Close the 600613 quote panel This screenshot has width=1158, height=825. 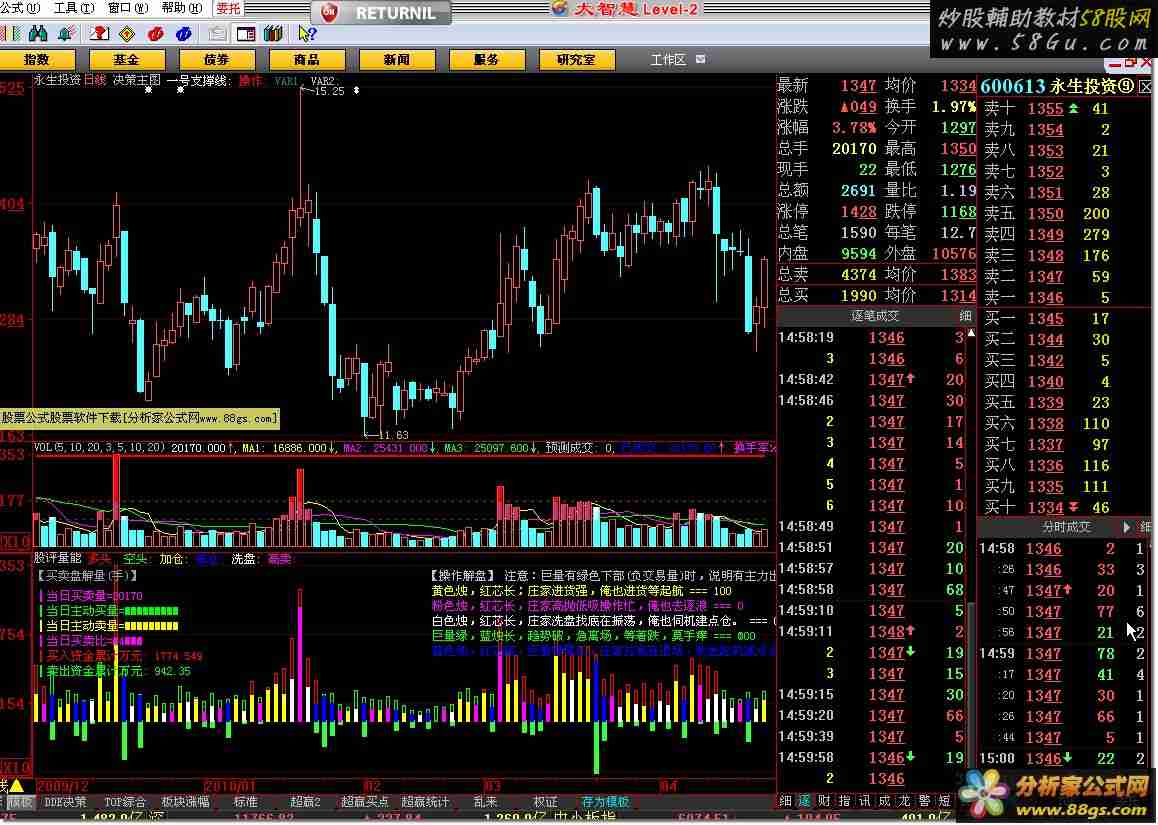[1145, 86]
